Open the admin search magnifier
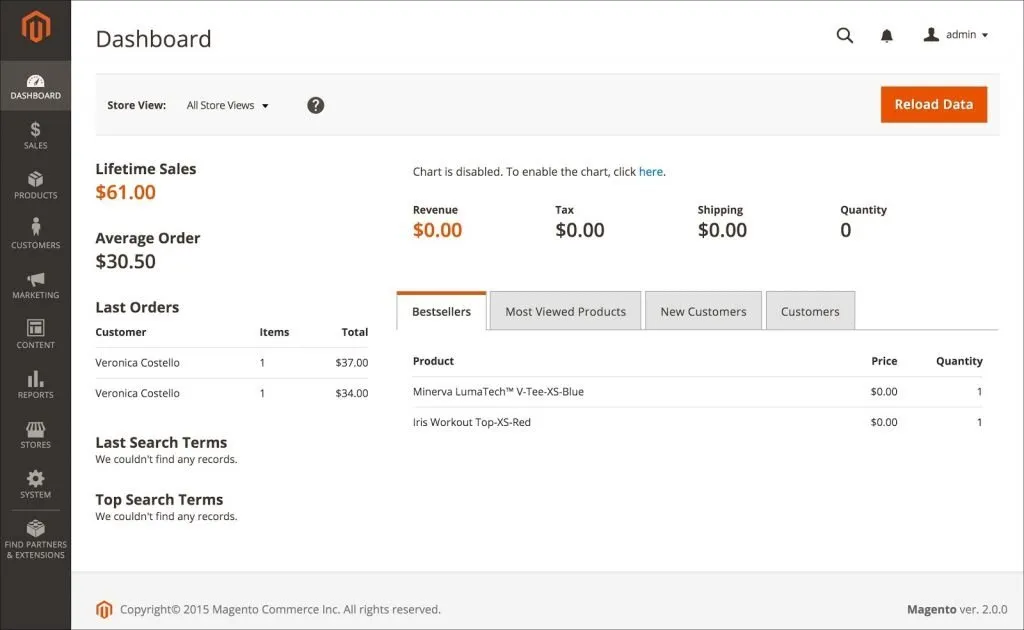 (844, 35)
